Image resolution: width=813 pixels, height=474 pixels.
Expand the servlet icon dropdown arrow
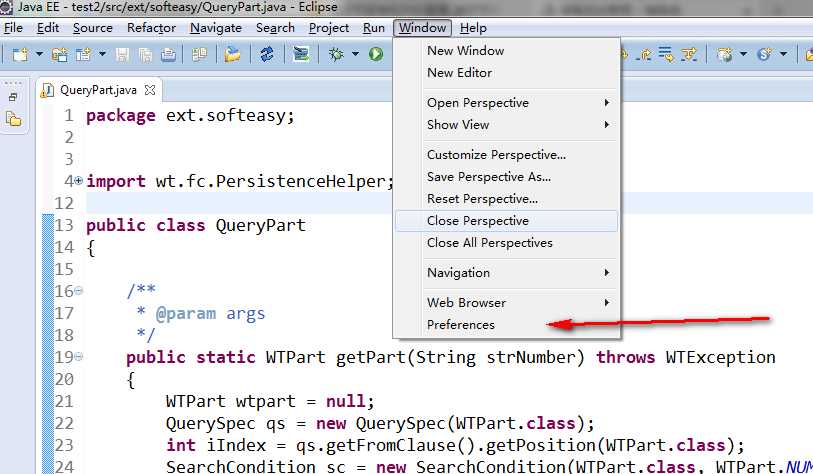coord(783,54)
